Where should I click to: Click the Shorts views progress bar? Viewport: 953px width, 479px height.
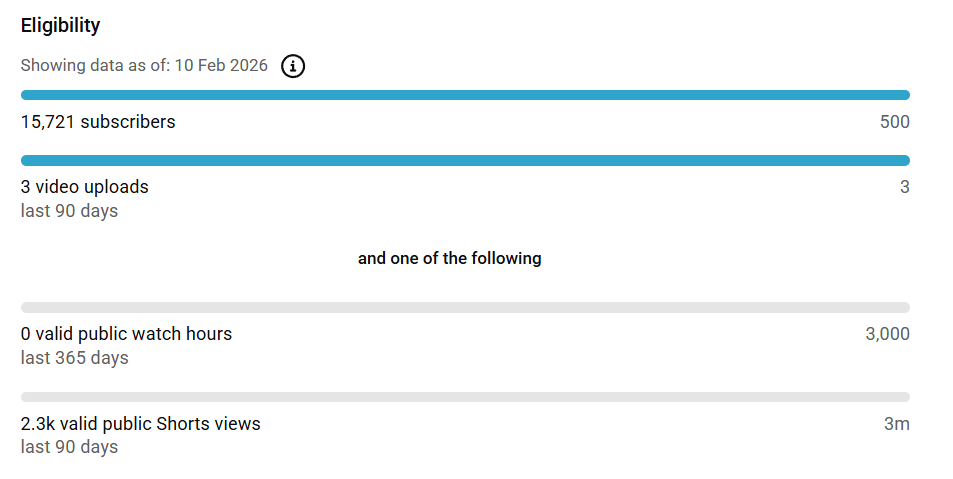[465, 397]
